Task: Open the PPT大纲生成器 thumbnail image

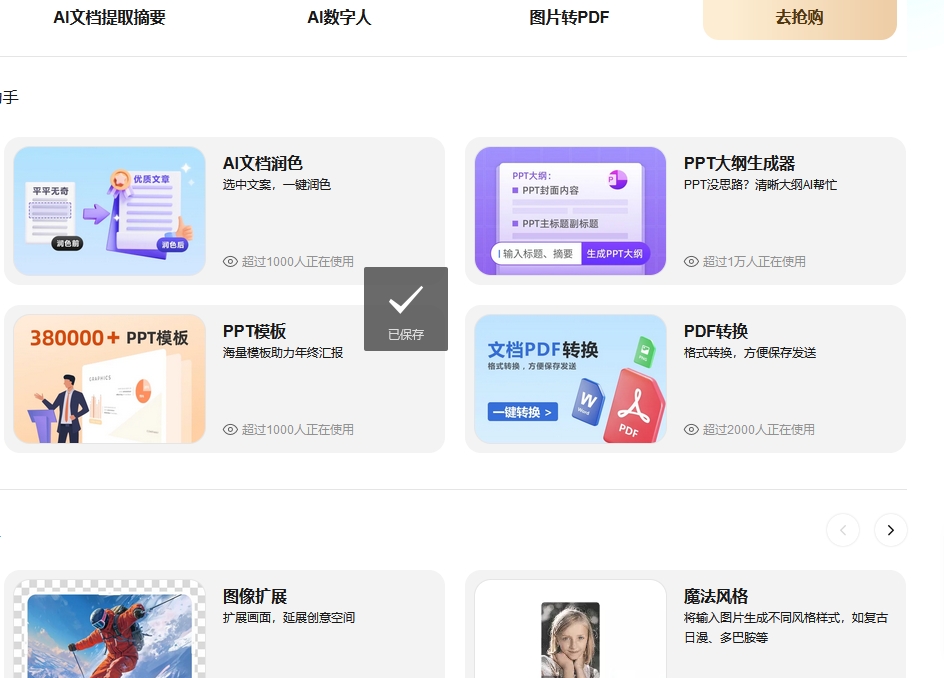Action: 570,211
